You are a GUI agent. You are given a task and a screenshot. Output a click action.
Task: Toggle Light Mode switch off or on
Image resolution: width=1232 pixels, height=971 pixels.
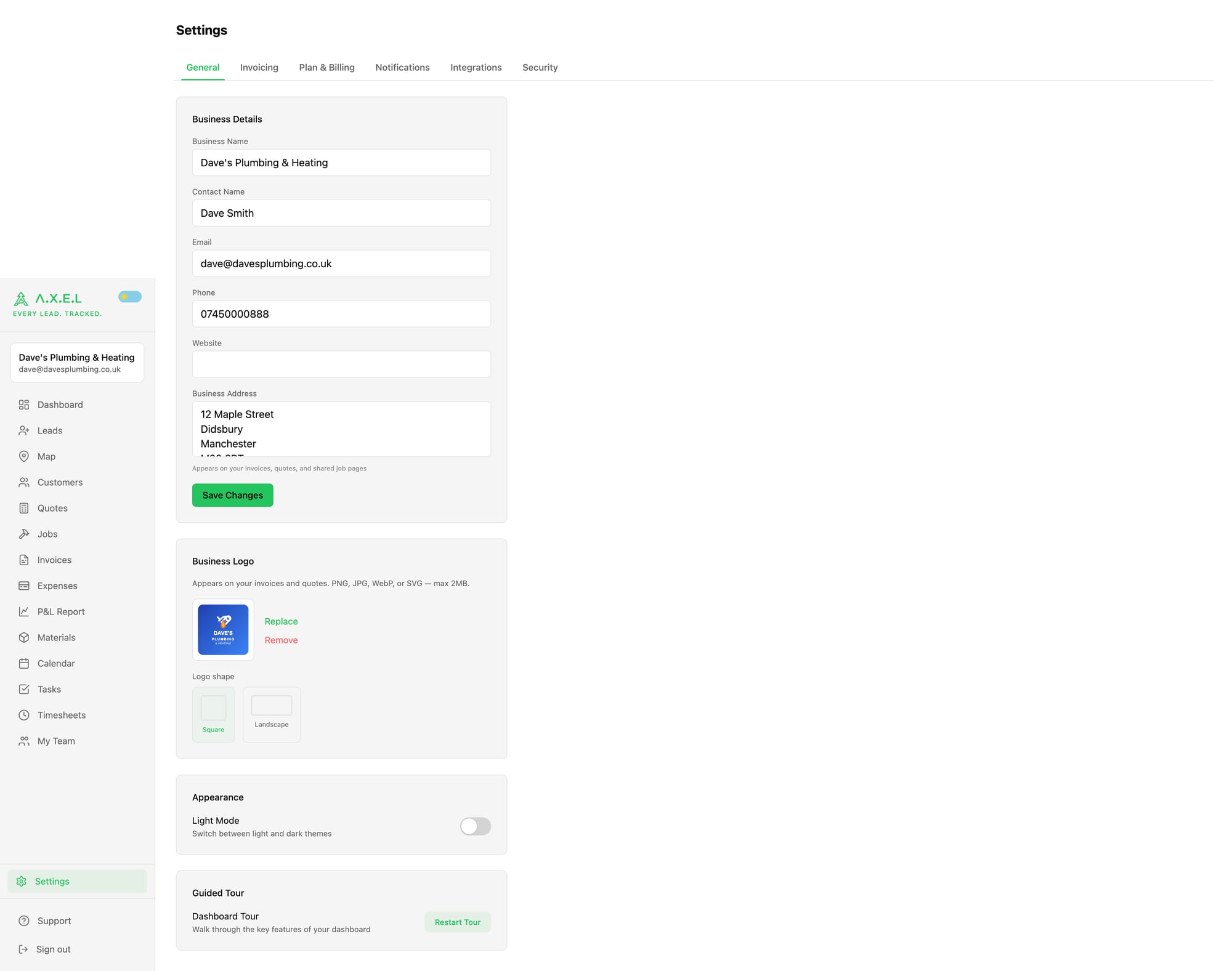point(474,826)
